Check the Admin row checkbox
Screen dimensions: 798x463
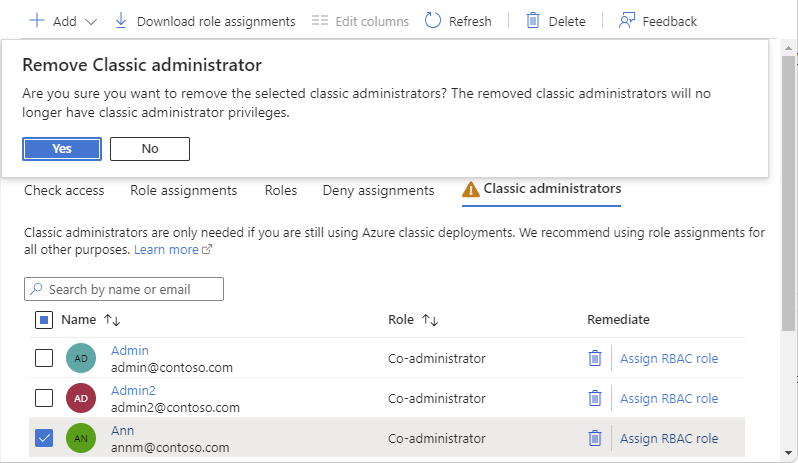click(x=44, y=358)
